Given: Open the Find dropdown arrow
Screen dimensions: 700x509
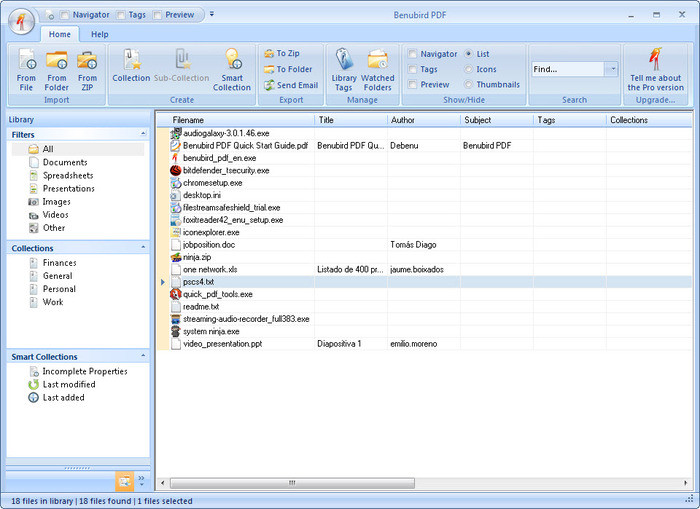Looking at the screenshot, I should pyautogui.click(x=612, y=69).
